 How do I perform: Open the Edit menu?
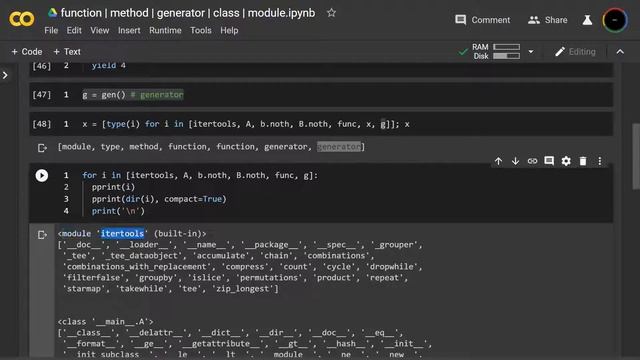[74, 31]
